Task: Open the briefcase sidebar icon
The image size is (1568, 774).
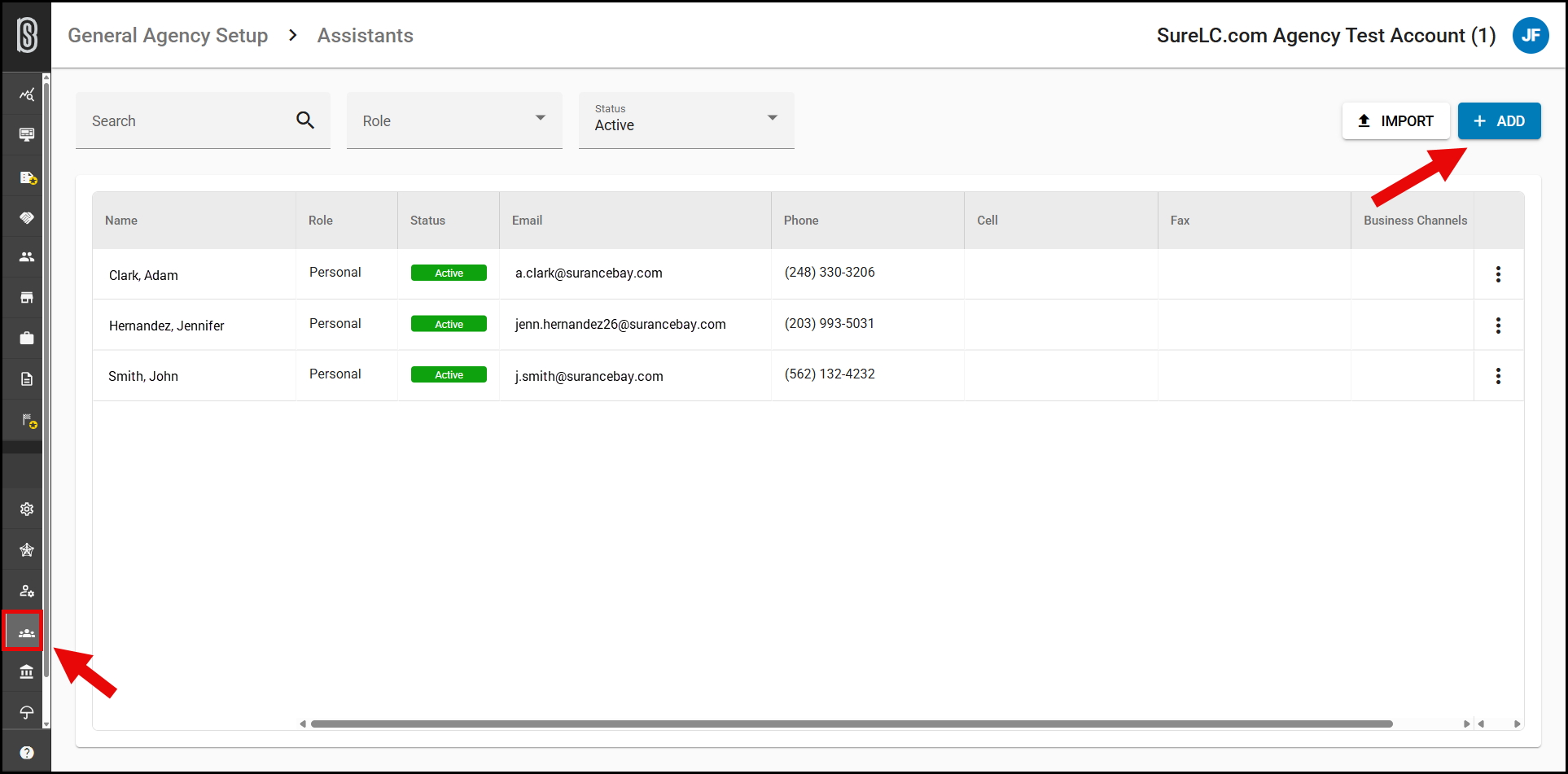Action: point(27,339)
